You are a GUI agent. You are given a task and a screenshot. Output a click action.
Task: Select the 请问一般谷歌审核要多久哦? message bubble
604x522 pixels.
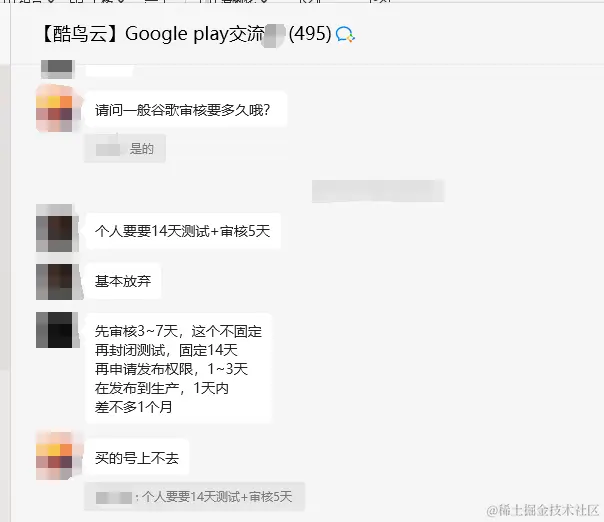coord(186,110)
